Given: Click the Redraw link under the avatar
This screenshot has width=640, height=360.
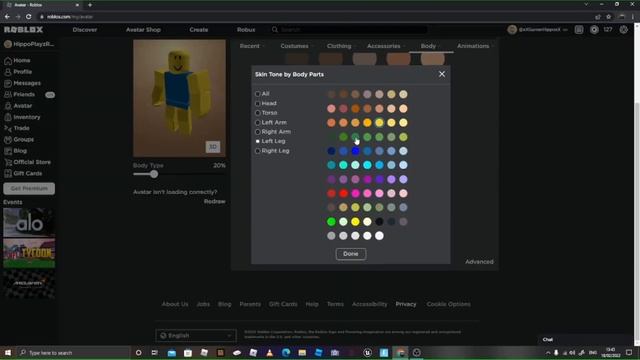Looking at the screenshot, I should [215, 202].
